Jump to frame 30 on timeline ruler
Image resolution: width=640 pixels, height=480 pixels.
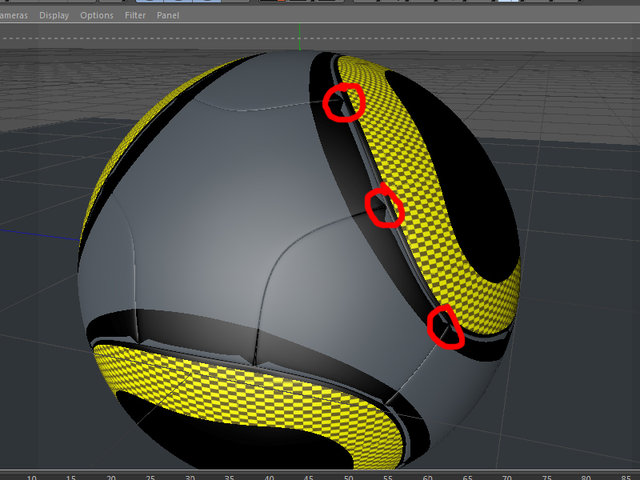coord(190,477)
